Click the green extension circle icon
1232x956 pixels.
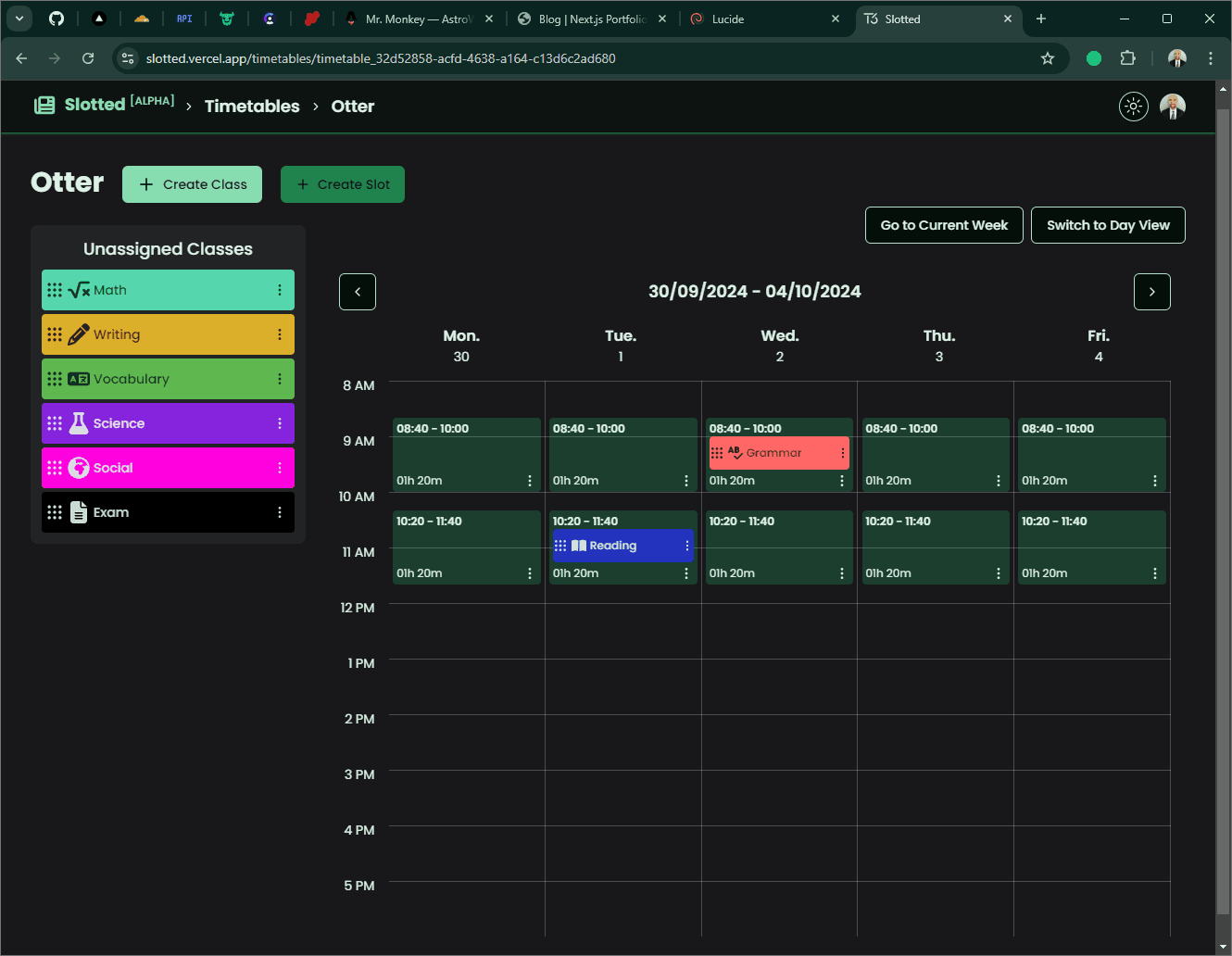tap(1094, 58)
